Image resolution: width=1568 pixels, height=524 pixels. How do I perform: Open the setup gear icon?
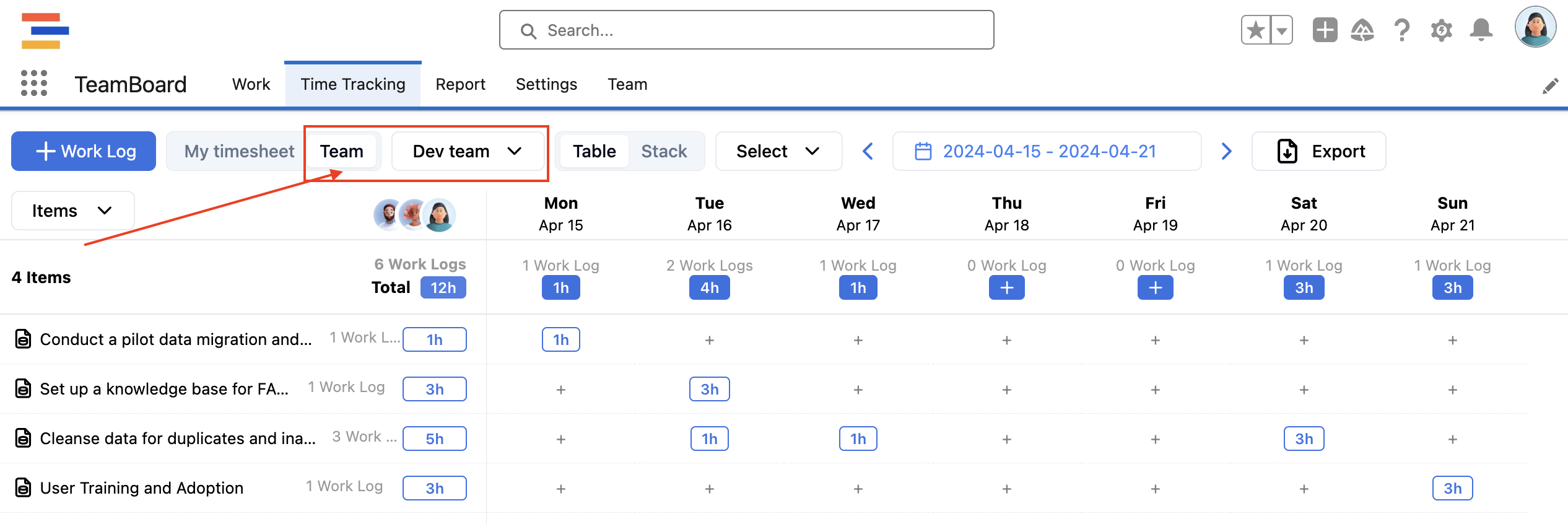point(1441,30)
